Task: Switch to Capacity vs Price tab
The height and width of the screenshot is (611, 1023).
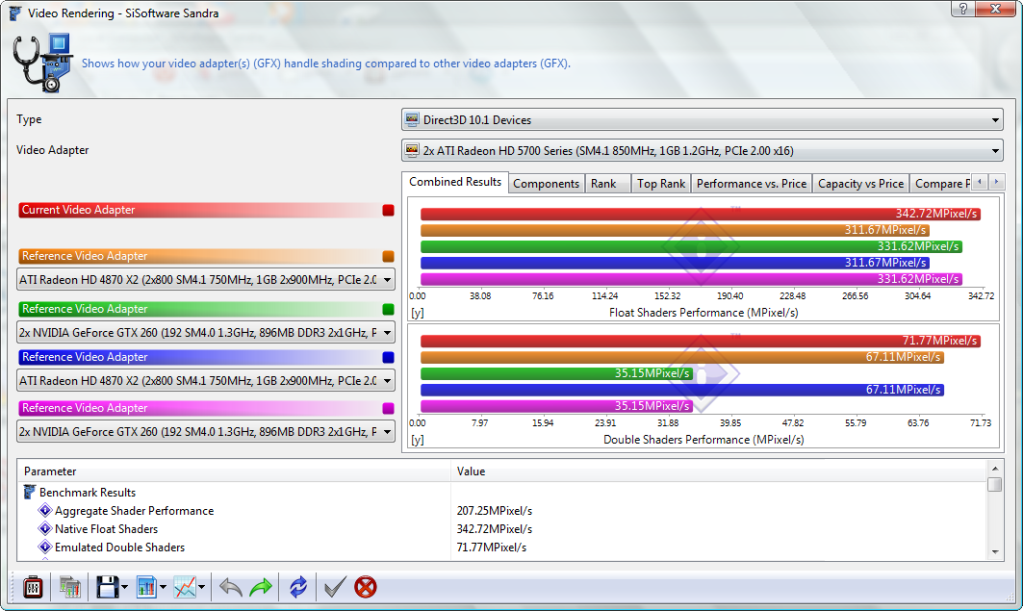Action: (x=861, y=184)
